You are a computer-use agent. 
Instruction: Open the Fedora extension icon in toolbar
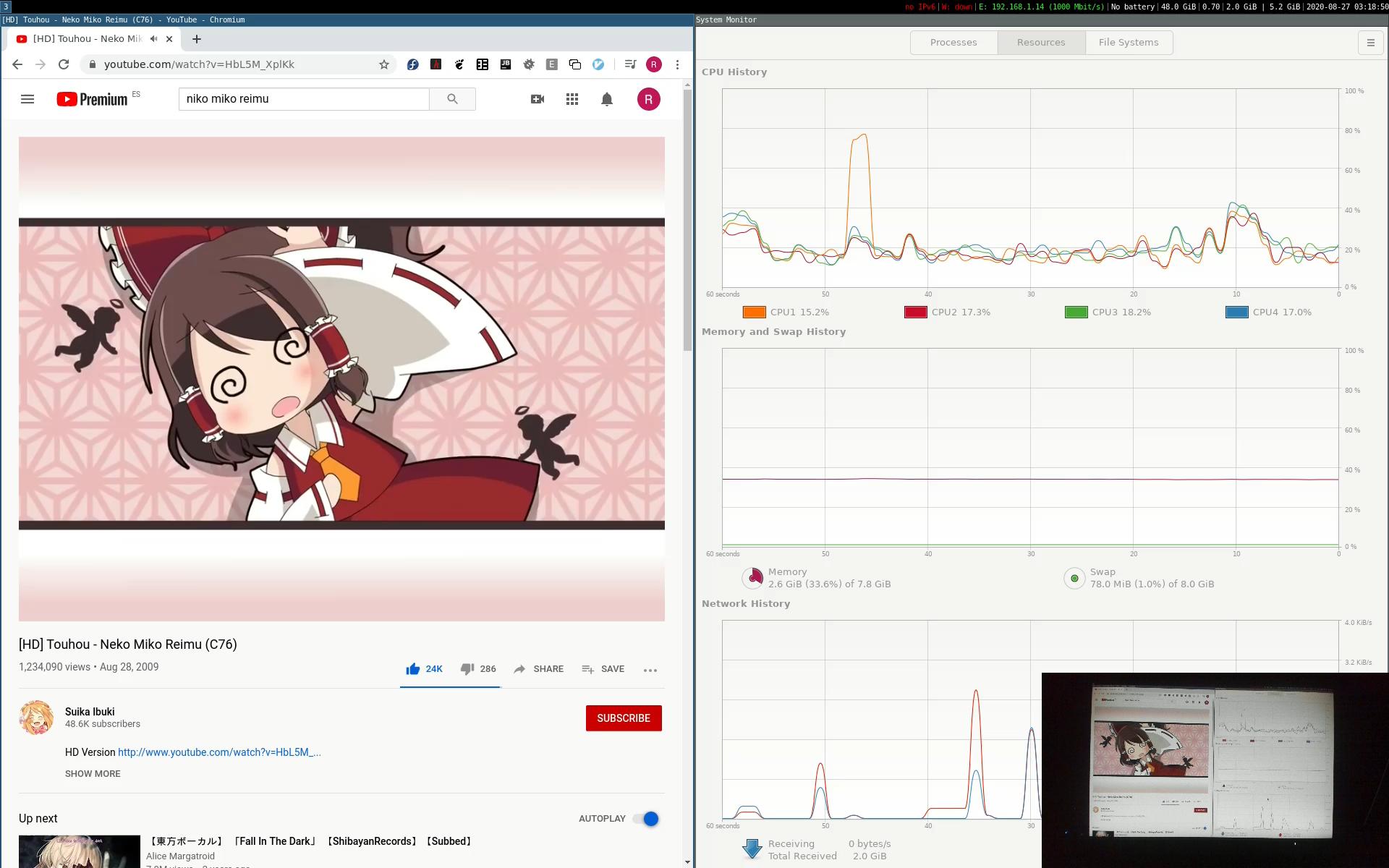pos(412,64)
